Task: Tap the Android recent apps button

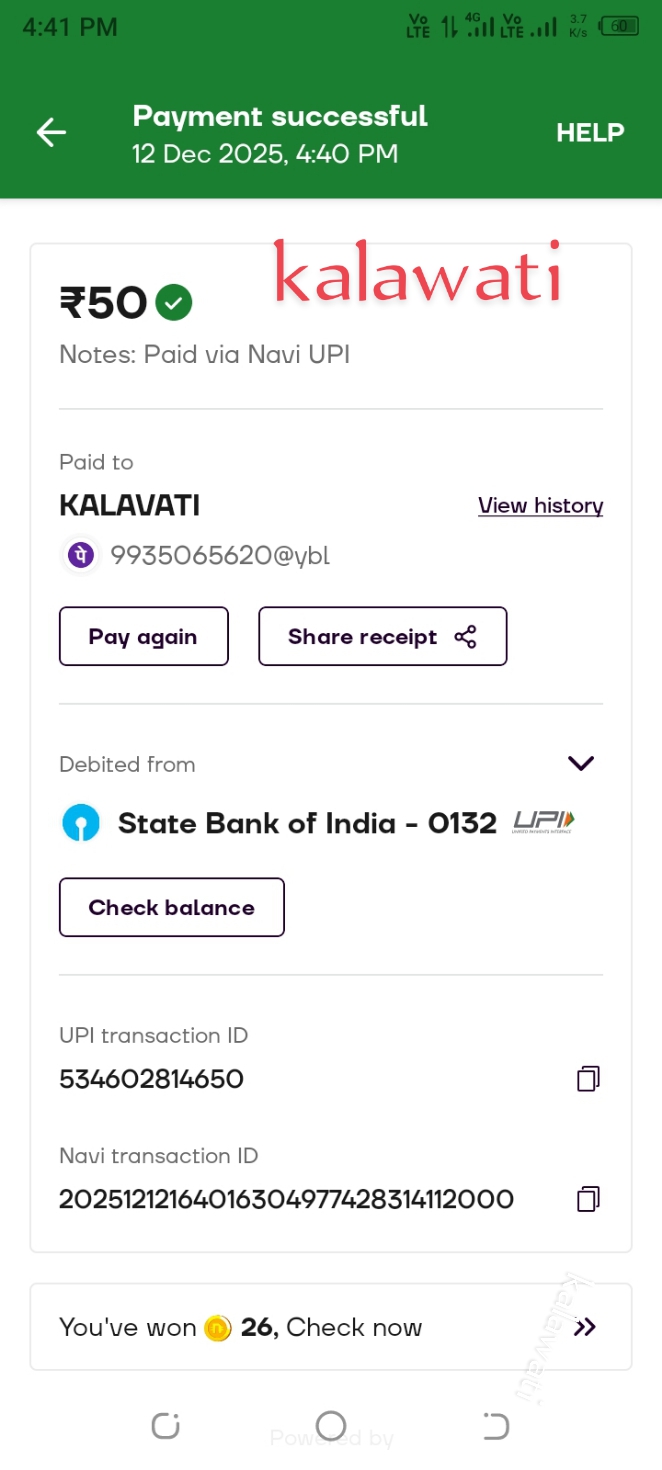Action: (165, 1425)
